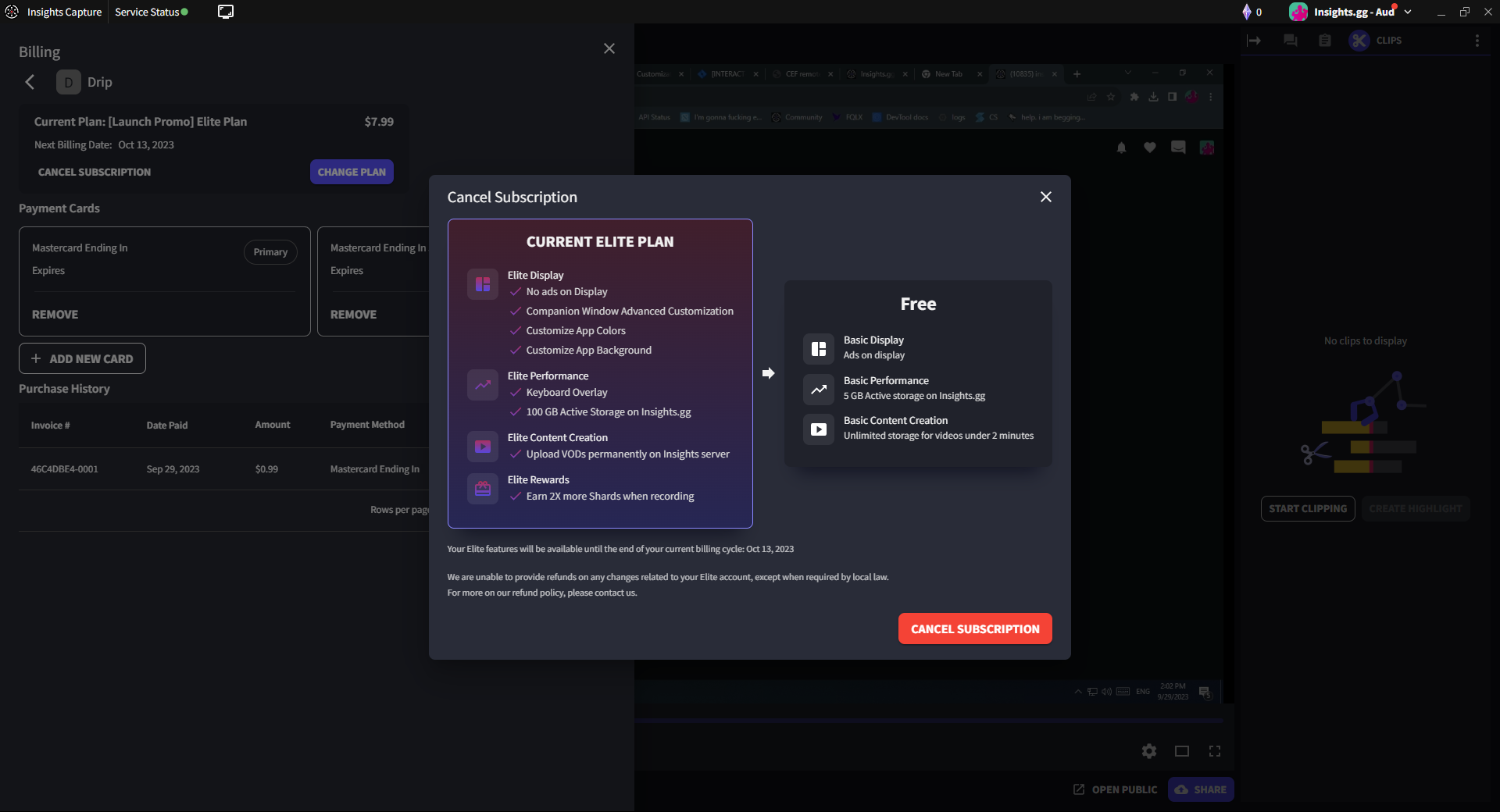Click Service Status indicator
Screen dimensions: 1500x812
point(152,12)
